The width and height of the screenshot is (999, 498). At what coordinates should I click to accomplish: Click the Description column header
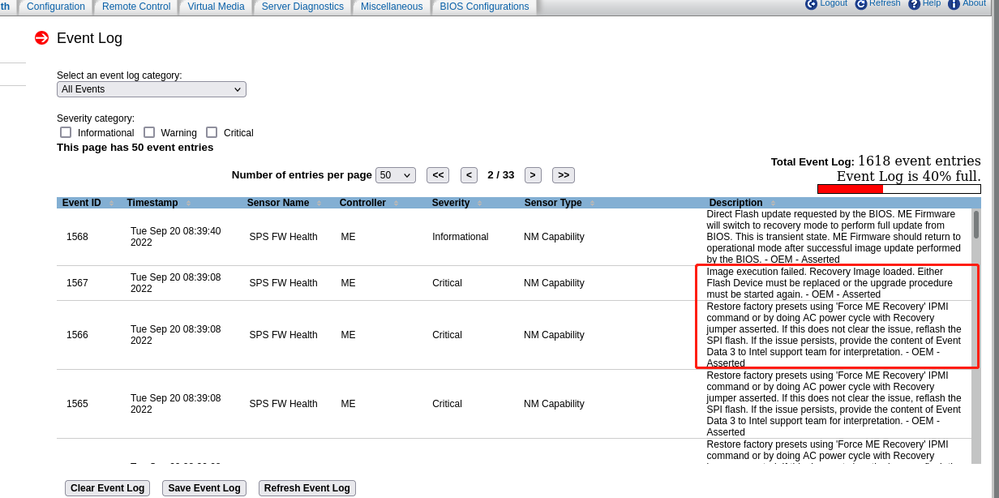[x=735, y=203]
